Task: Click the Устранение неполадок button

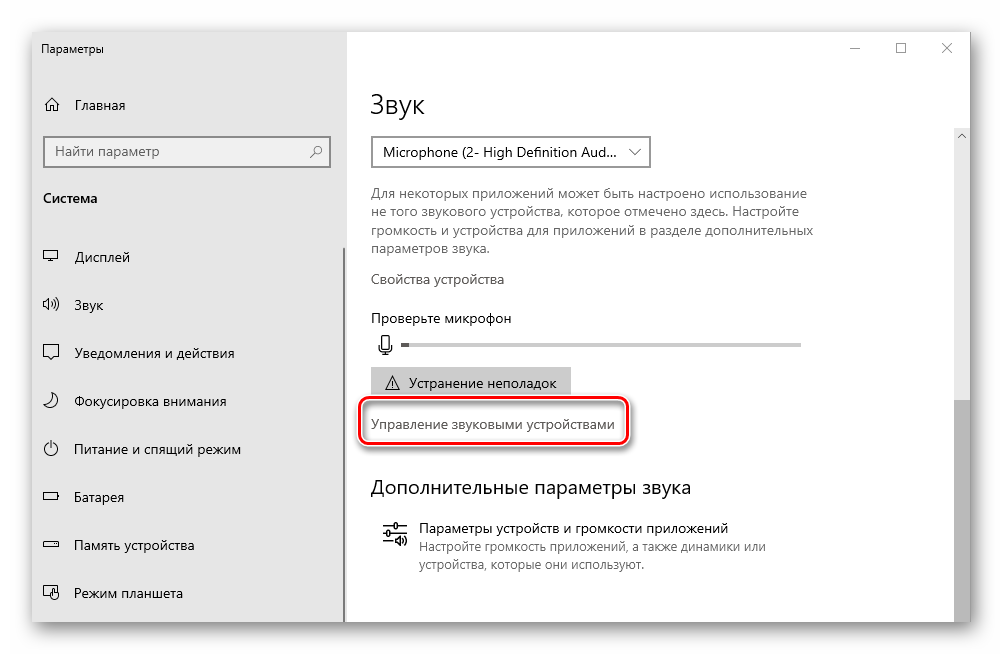Action: coord(471,383)
